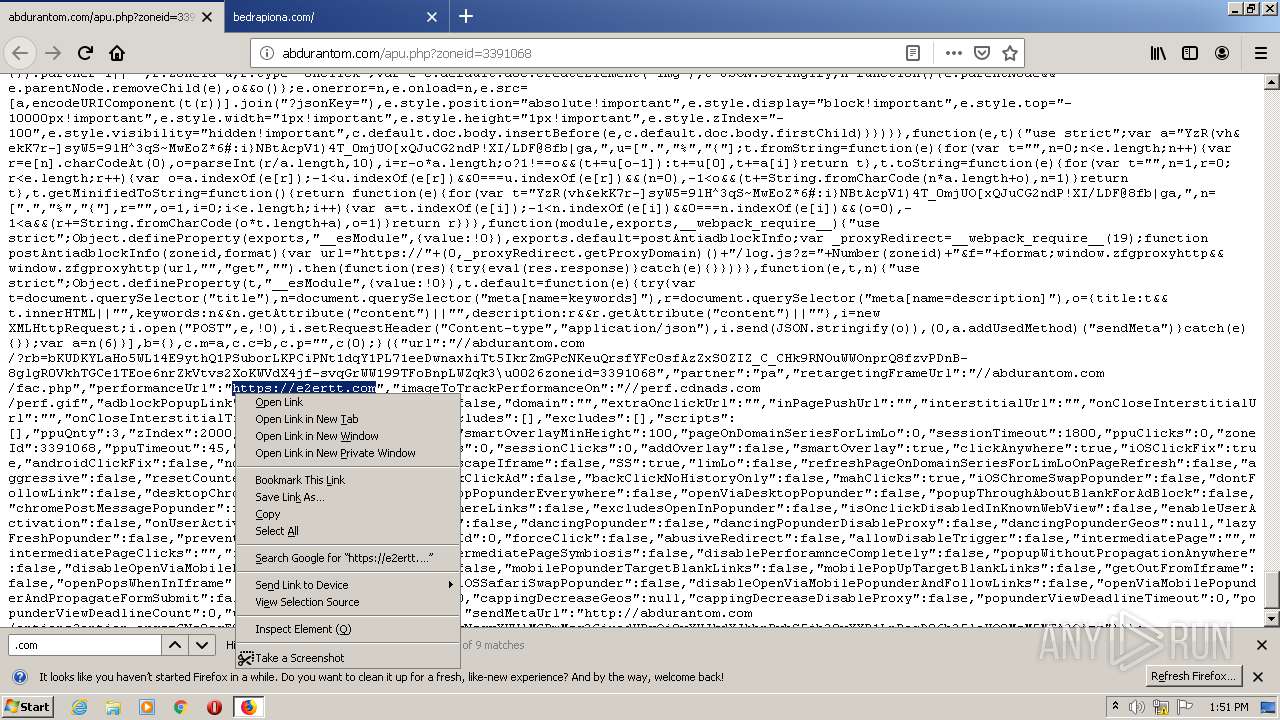Click the 1:51 PM taskbar clock

click(1228, 707)
